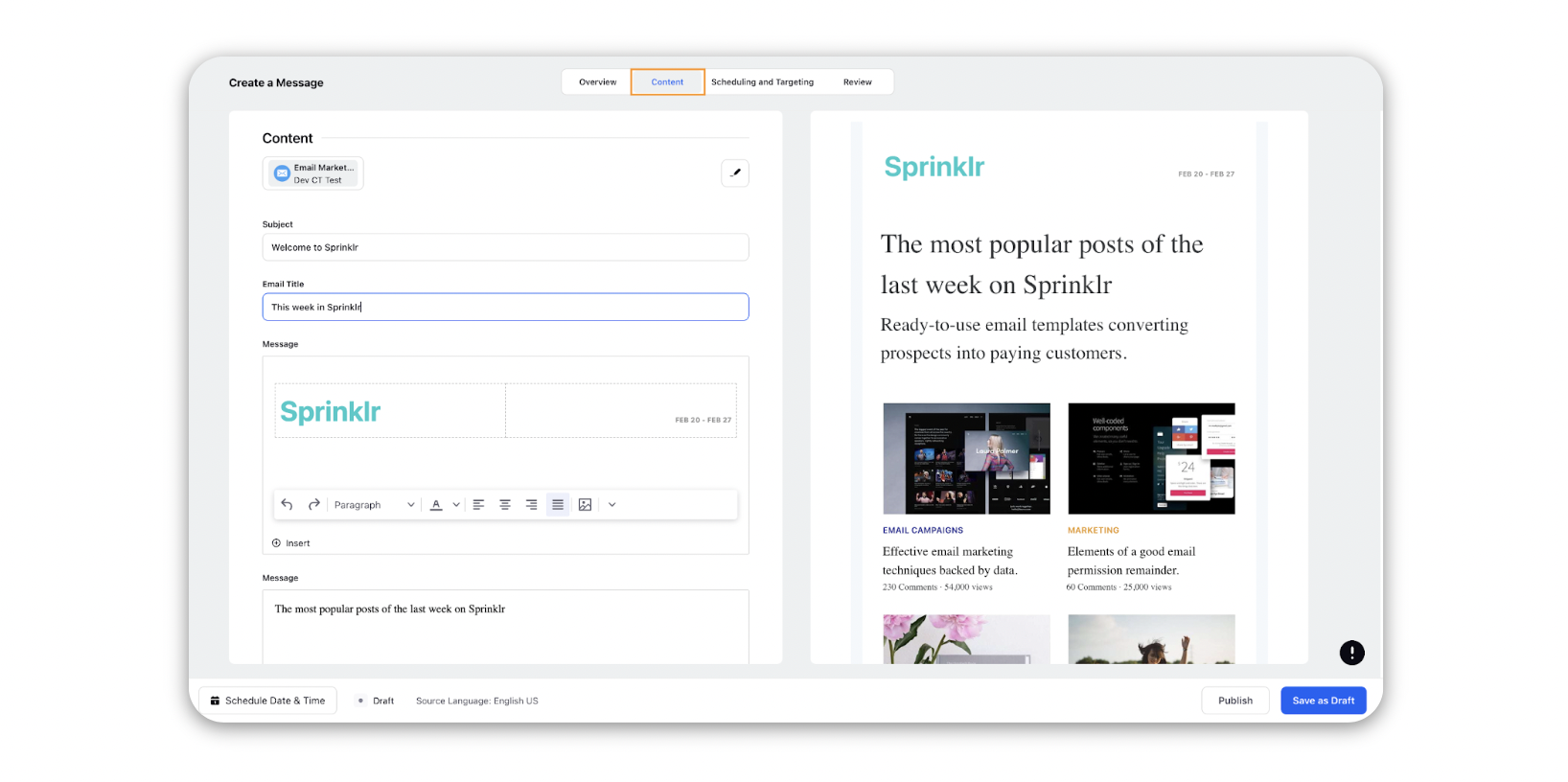Click the Email Title input field

[x=505, y=307]
